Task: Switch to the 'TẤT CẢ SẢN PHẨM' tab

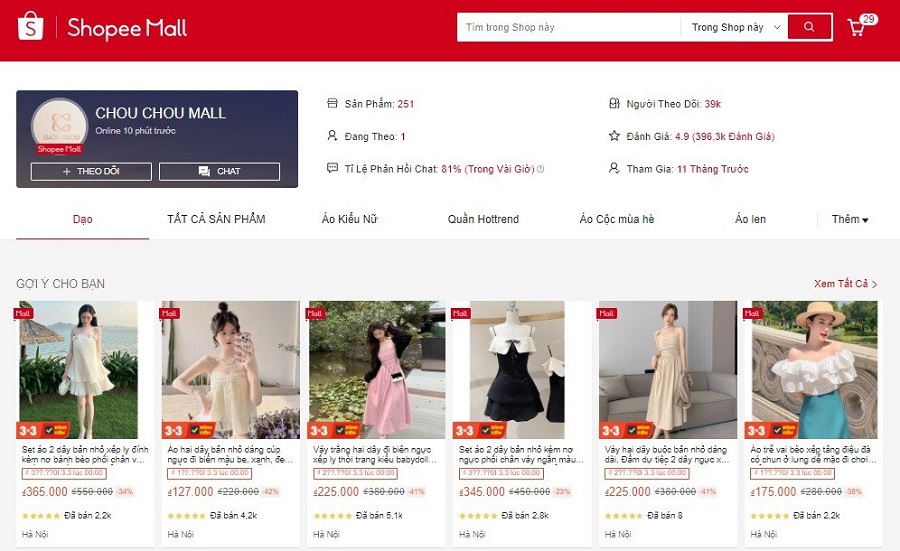Action: (x=216, y=219)
